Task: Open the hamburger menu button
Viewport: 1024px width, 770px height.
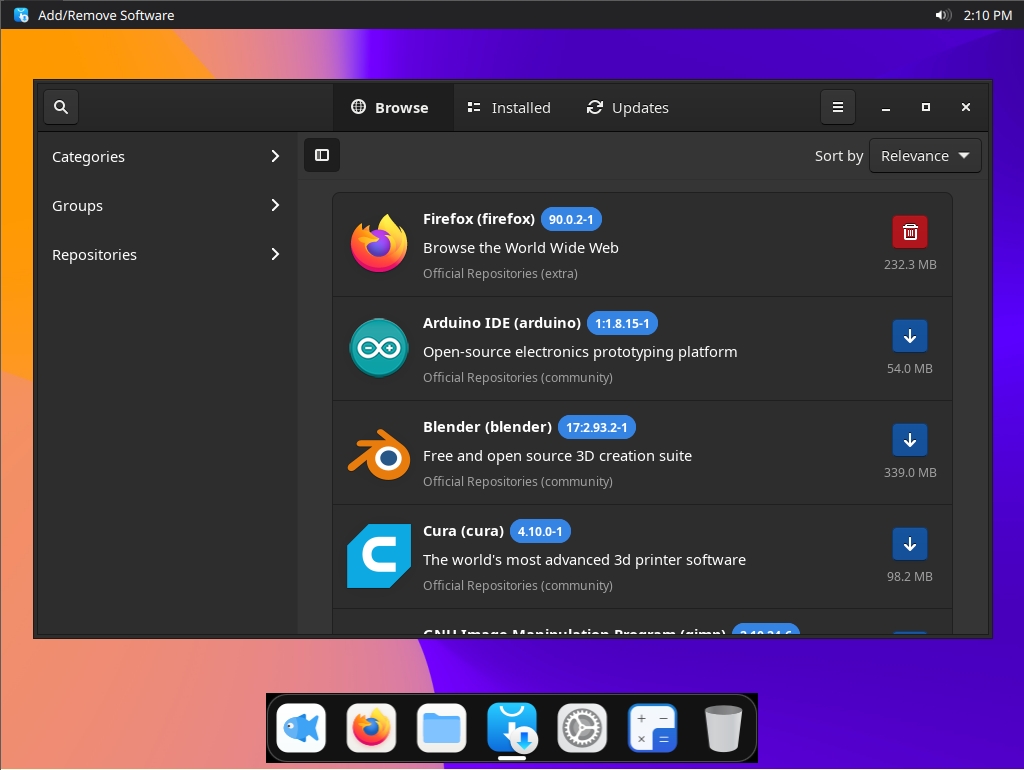Action: (838, 107)
